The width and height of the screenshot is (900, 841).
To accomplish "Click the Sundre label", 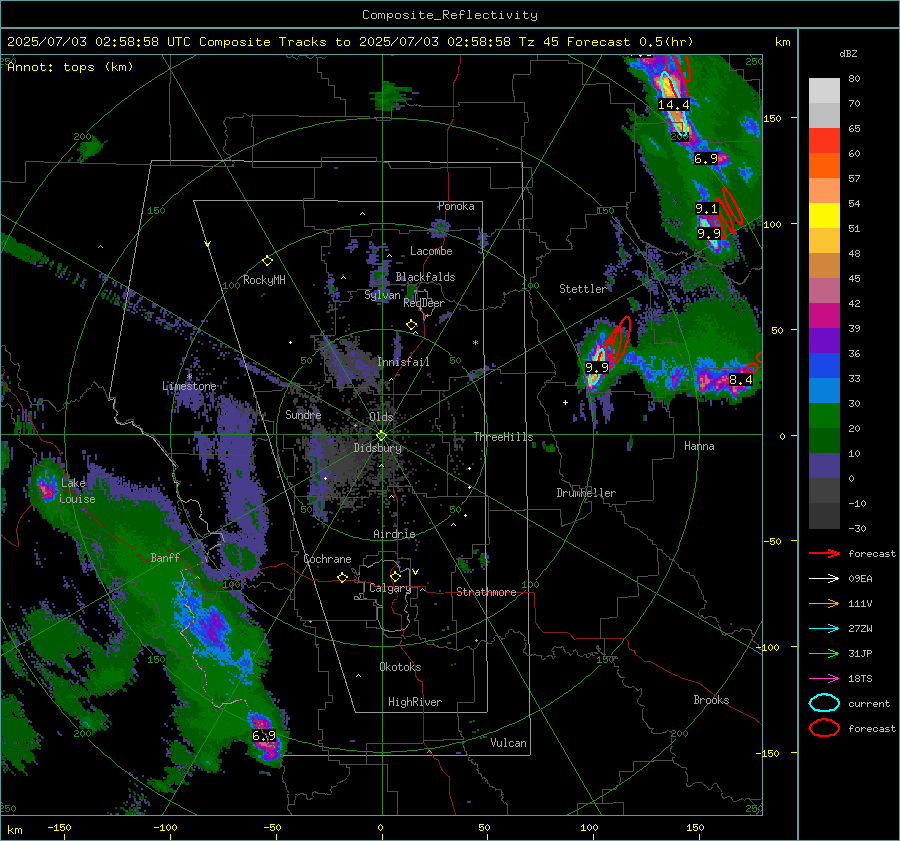I will (x=303, y=414).
